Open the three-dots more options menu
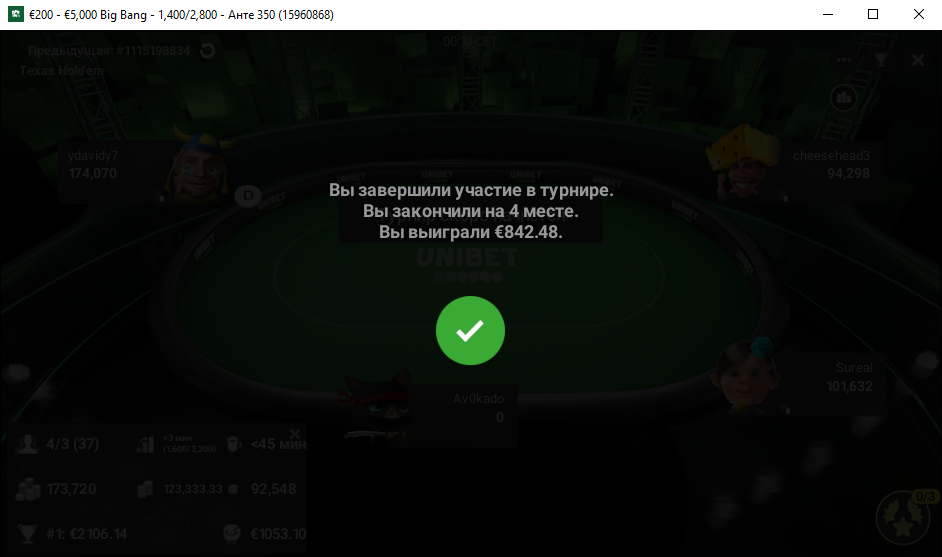Screen dimensions: 942x557 [843, 59]
